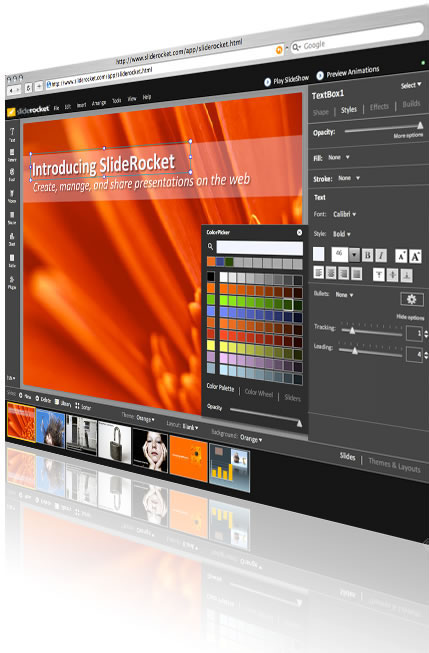Open the Font dropdown showing Calibri
The height and width of the screenshot is (653, 429).
(344, 214)
